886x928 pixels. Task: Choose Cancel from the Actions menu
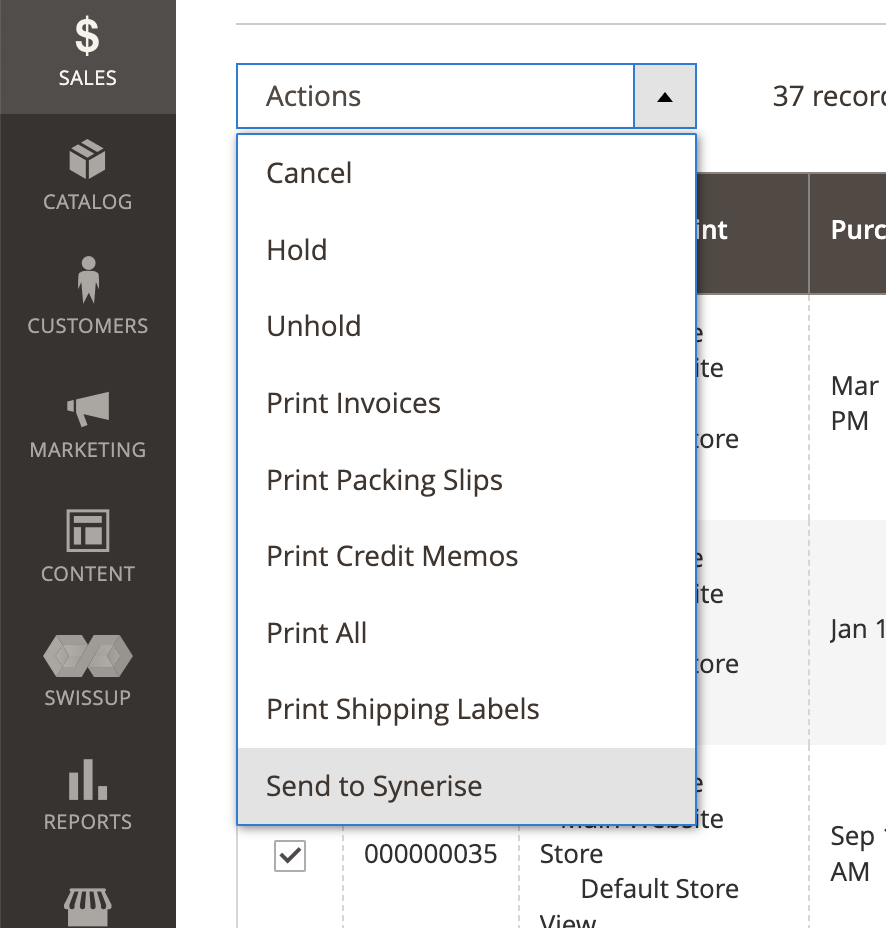coord(309,173)
